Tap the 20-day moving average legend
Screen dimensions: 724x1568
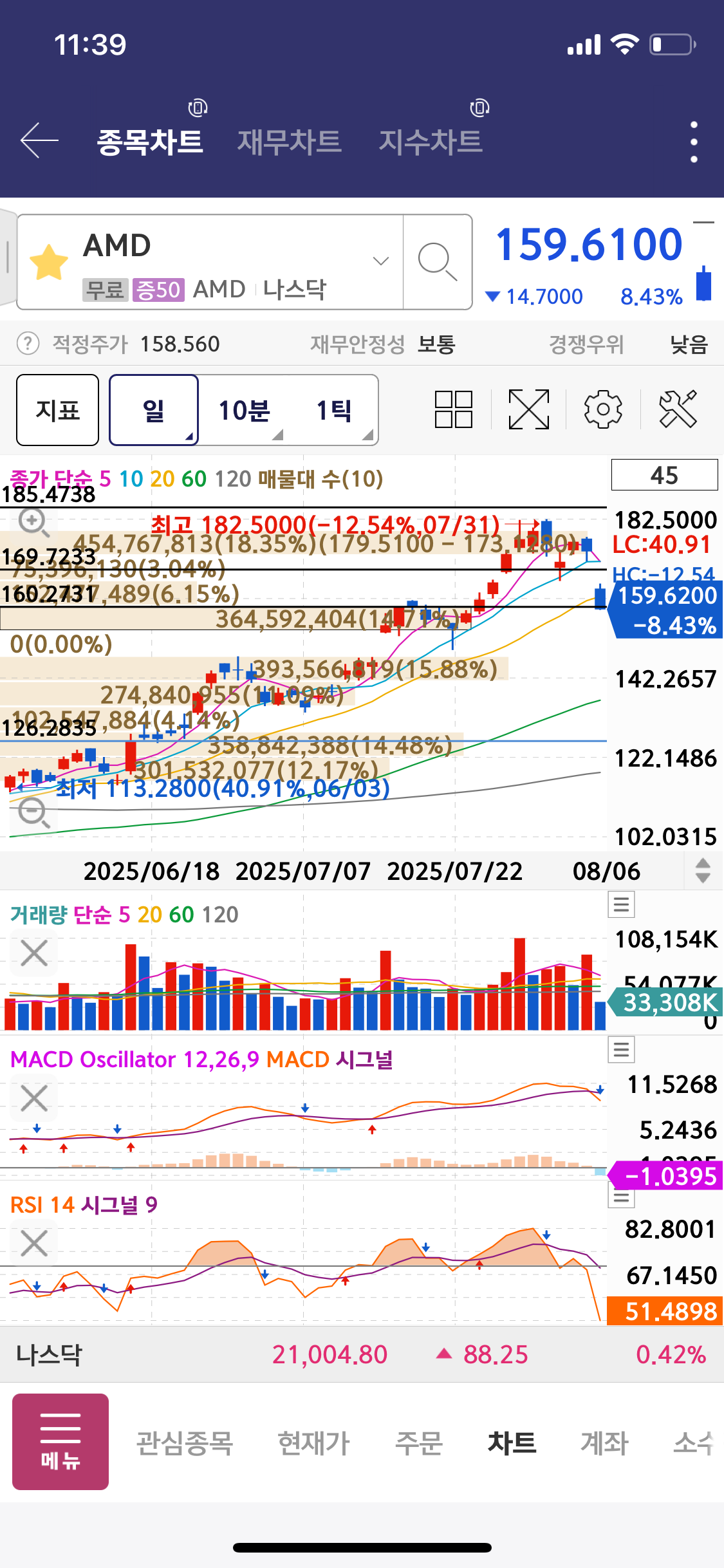point(162,479)
